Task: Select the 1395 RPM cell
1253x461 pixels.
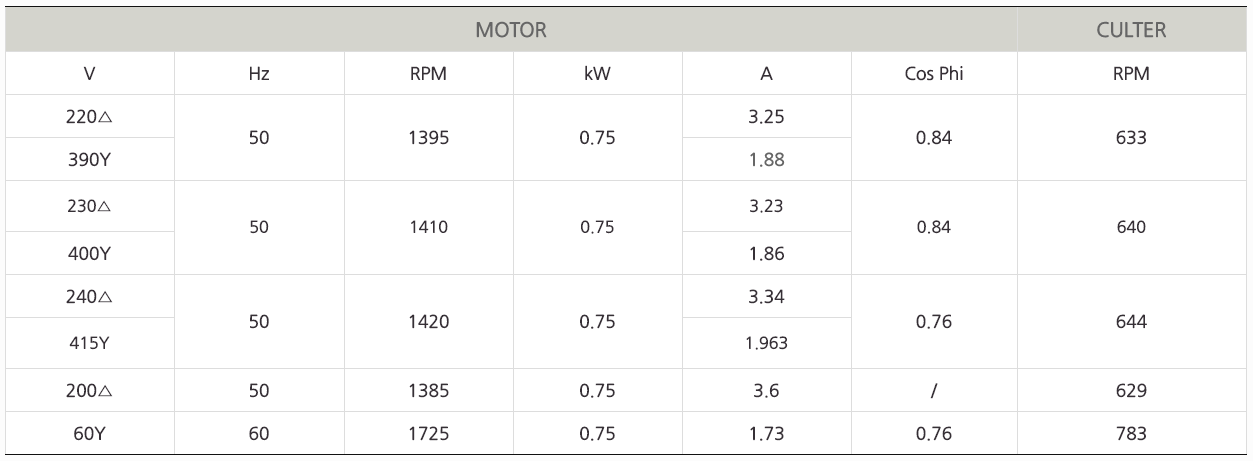Action: pyautogui.click(x=428, y=138)
